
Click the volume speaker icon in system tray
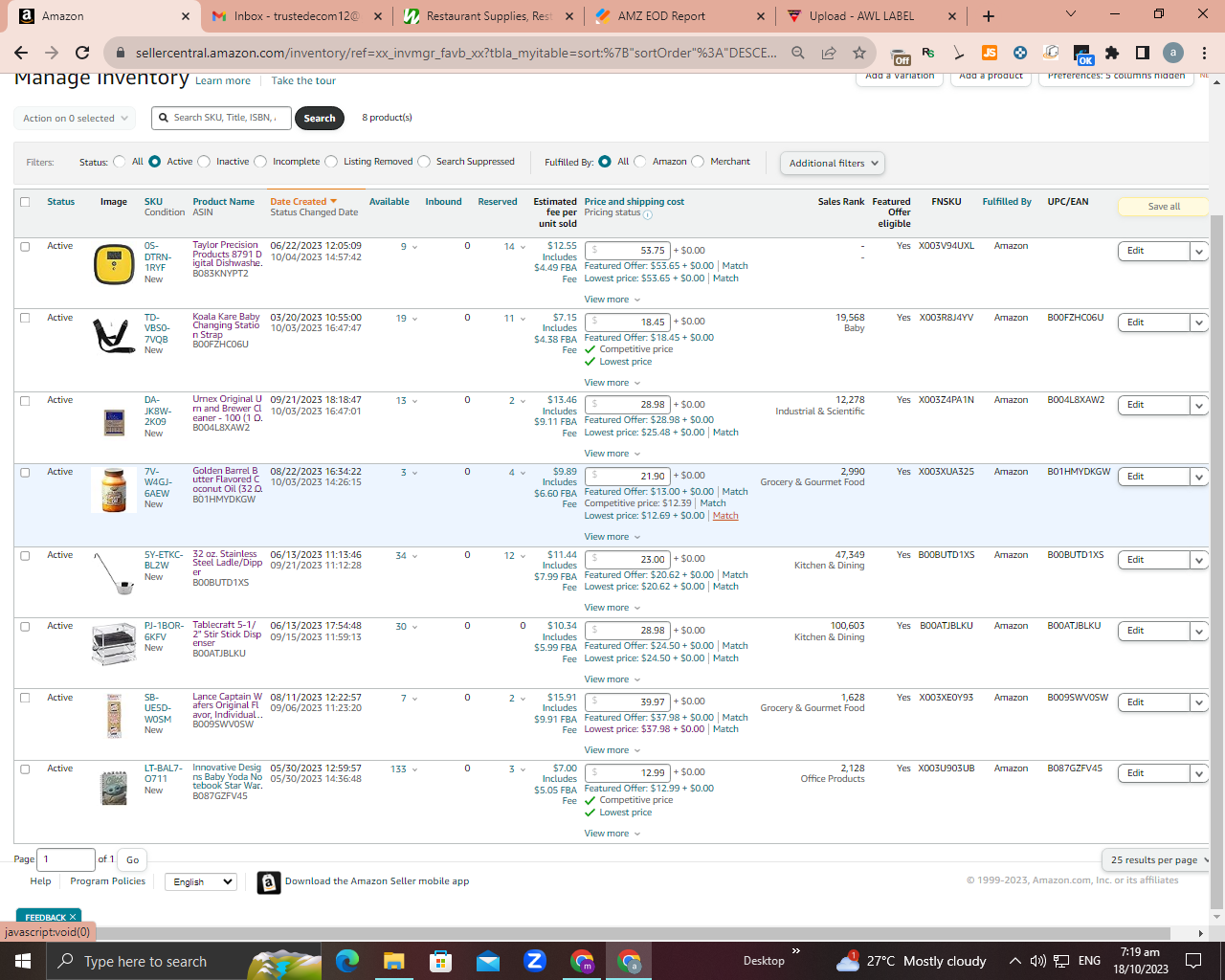coord(1037,961)
